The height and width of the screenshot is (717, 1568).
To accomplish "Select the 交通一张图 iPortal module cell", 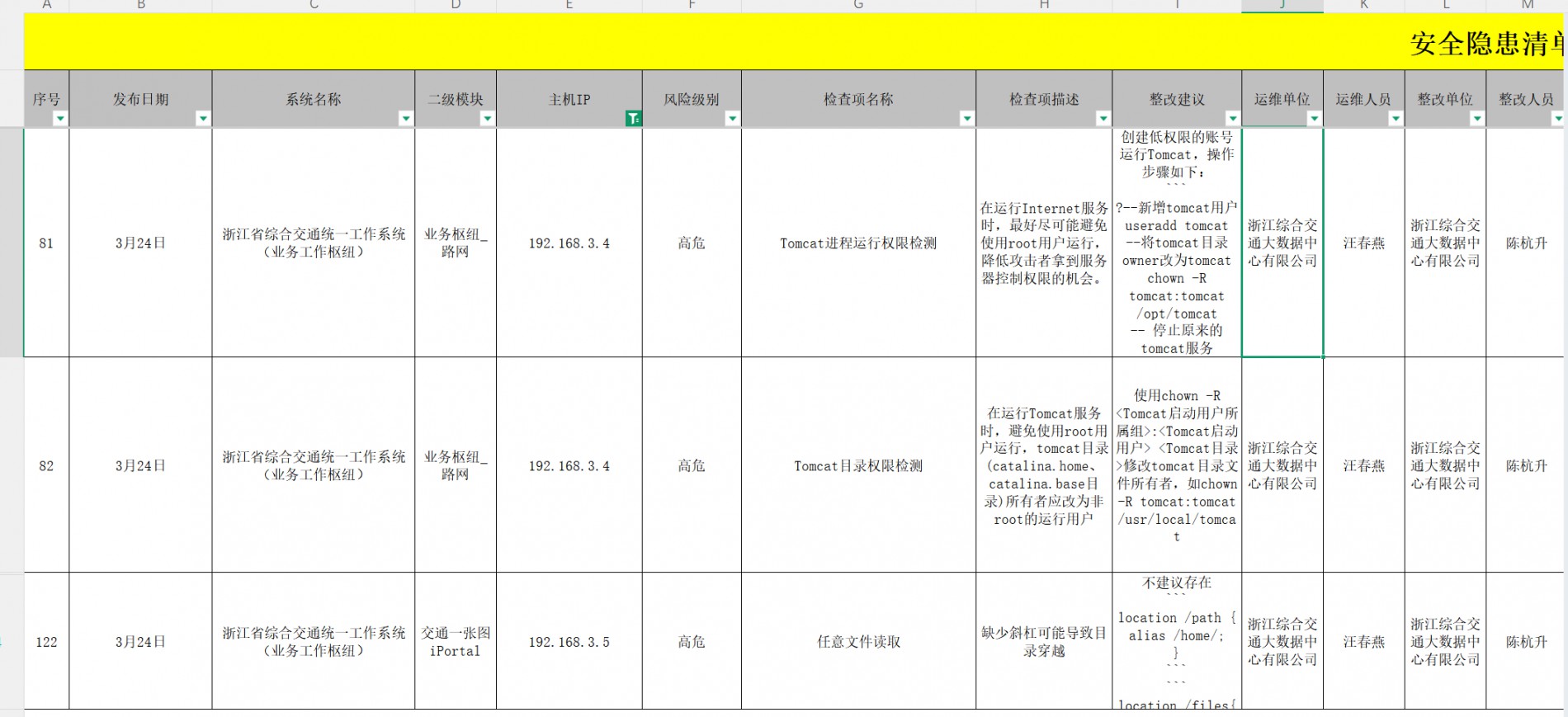I will 455,642.
